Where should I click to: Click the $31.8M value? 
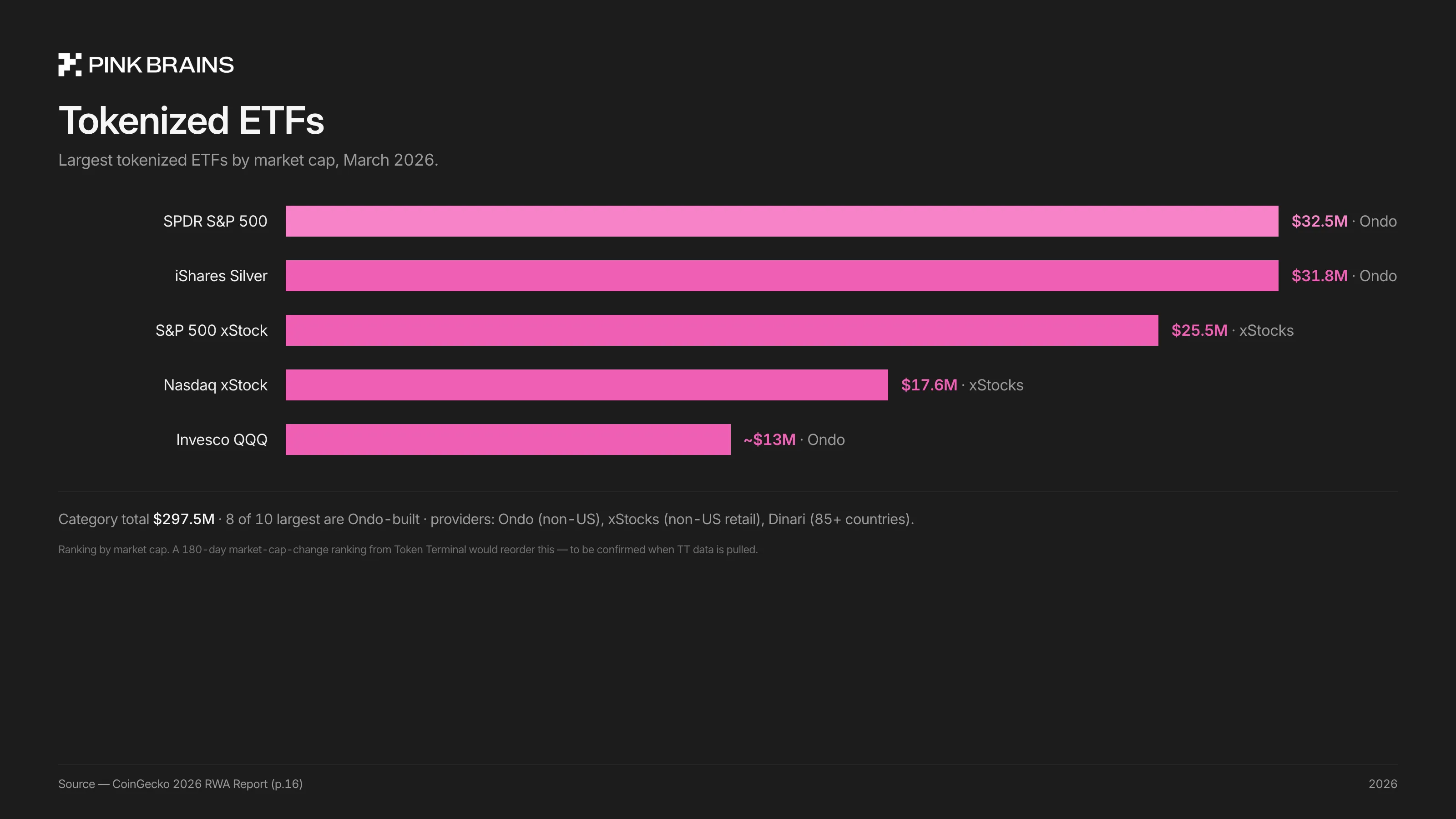point(1319,276)
